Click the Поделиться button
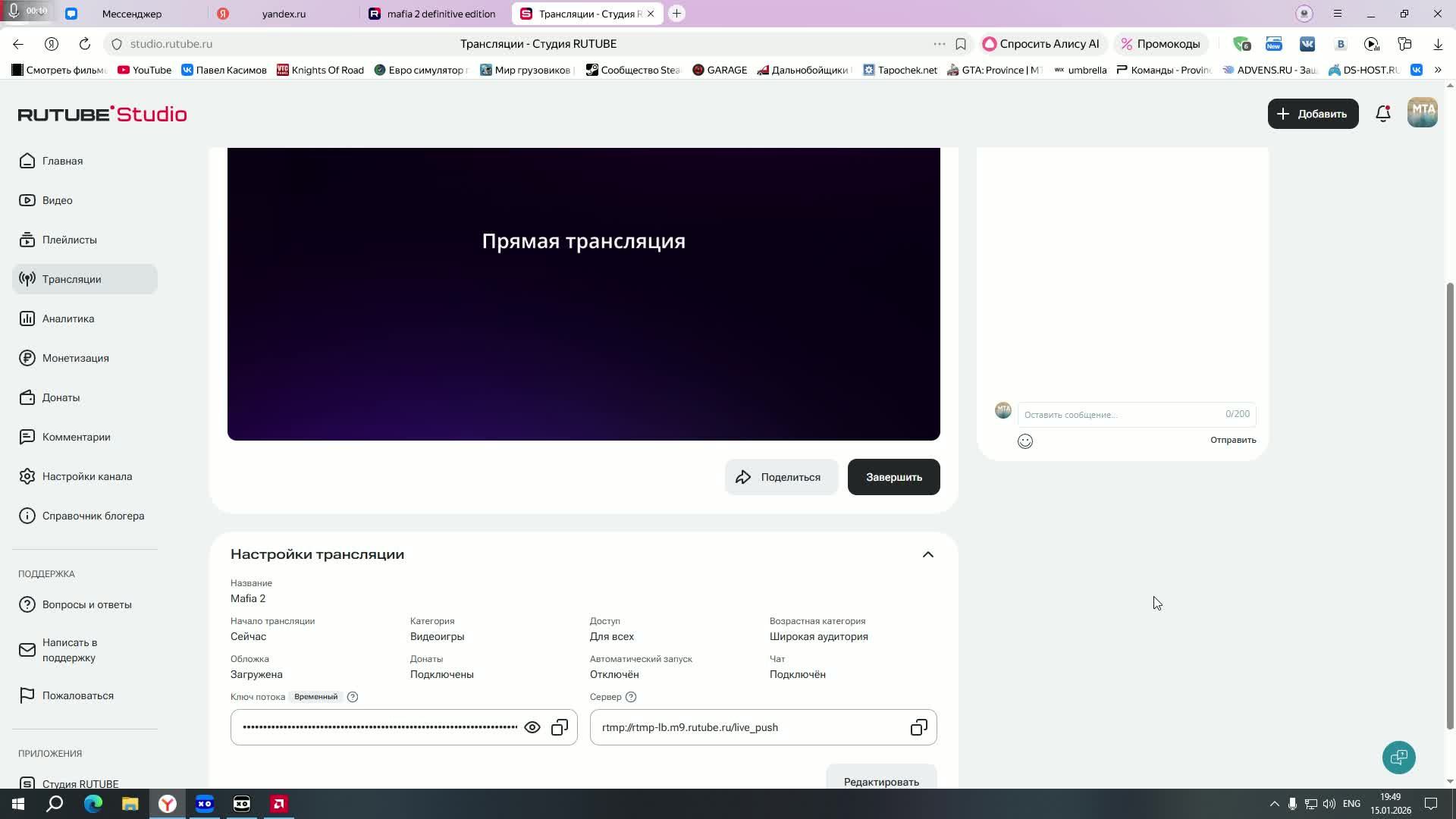The image size is (1456, 819). click(781, 477)
